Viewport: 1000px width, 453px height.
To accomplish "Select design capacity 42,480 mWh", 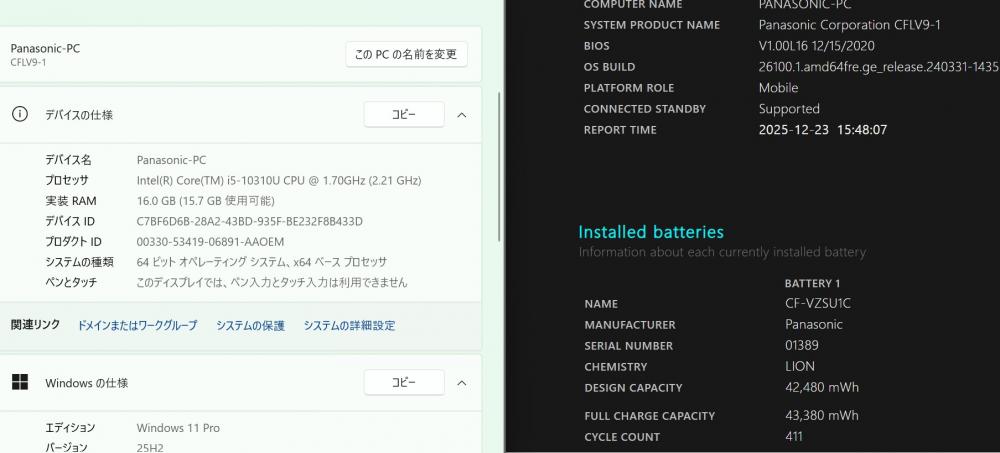I will coord(821,387).
